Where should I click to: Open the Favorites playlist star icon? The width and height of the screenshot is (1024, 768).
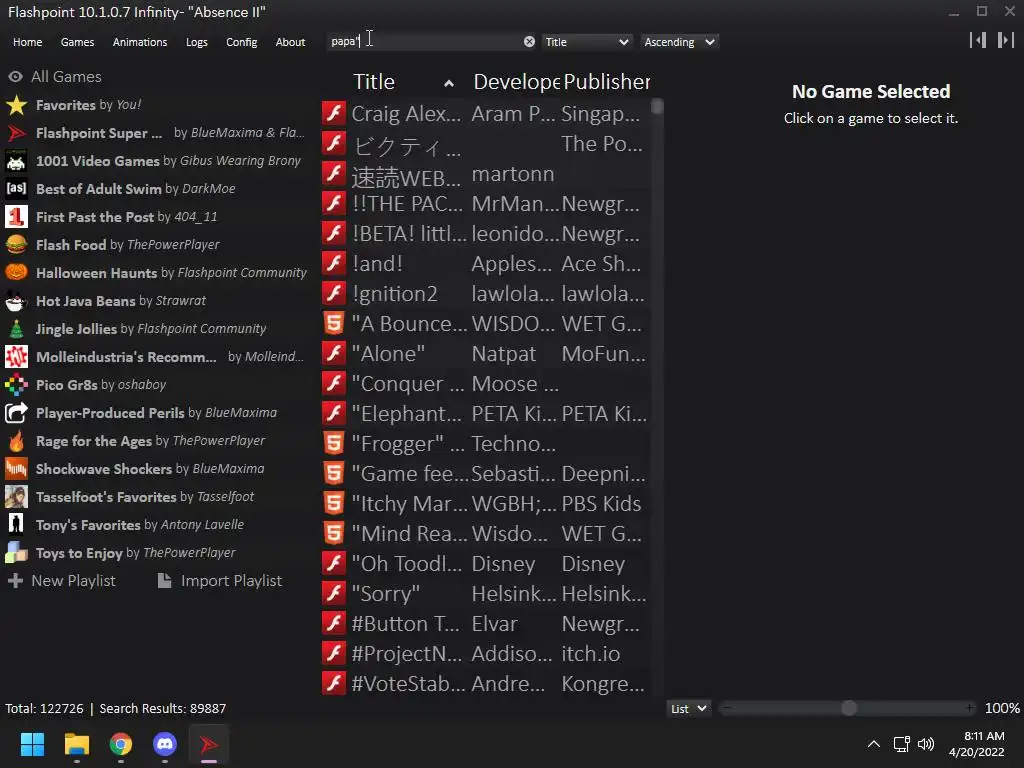[16, 105]
